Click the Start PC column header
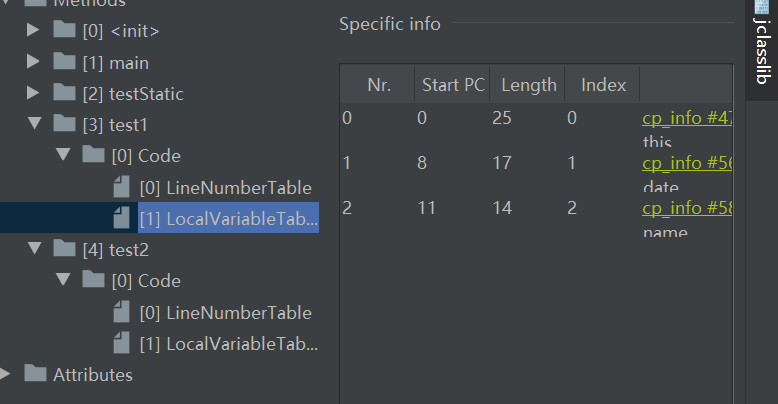The height and width of the screenshot is (404, 778). tap(453, 85)
